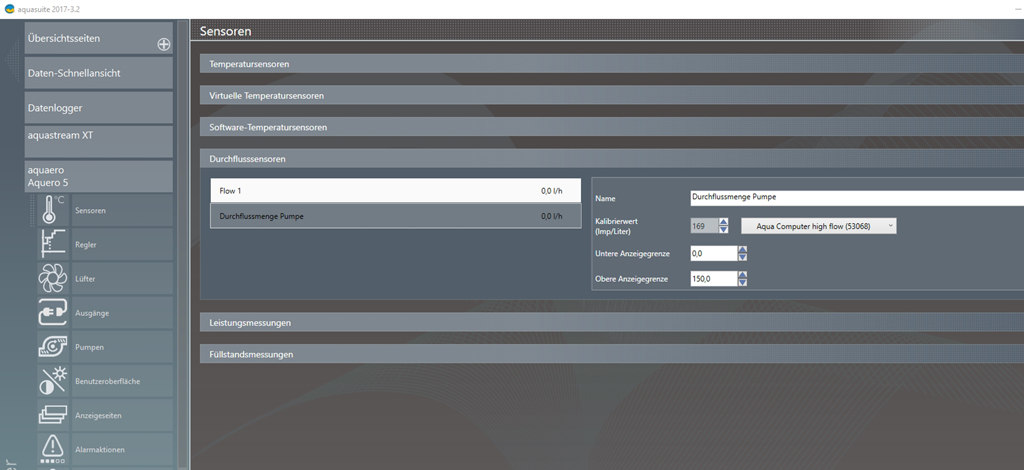Image resolution: width=1024 pixels, height=470 pixels.
Task: Open the Aqua Computer high flow dropdown
Action: tap(818, 226)
